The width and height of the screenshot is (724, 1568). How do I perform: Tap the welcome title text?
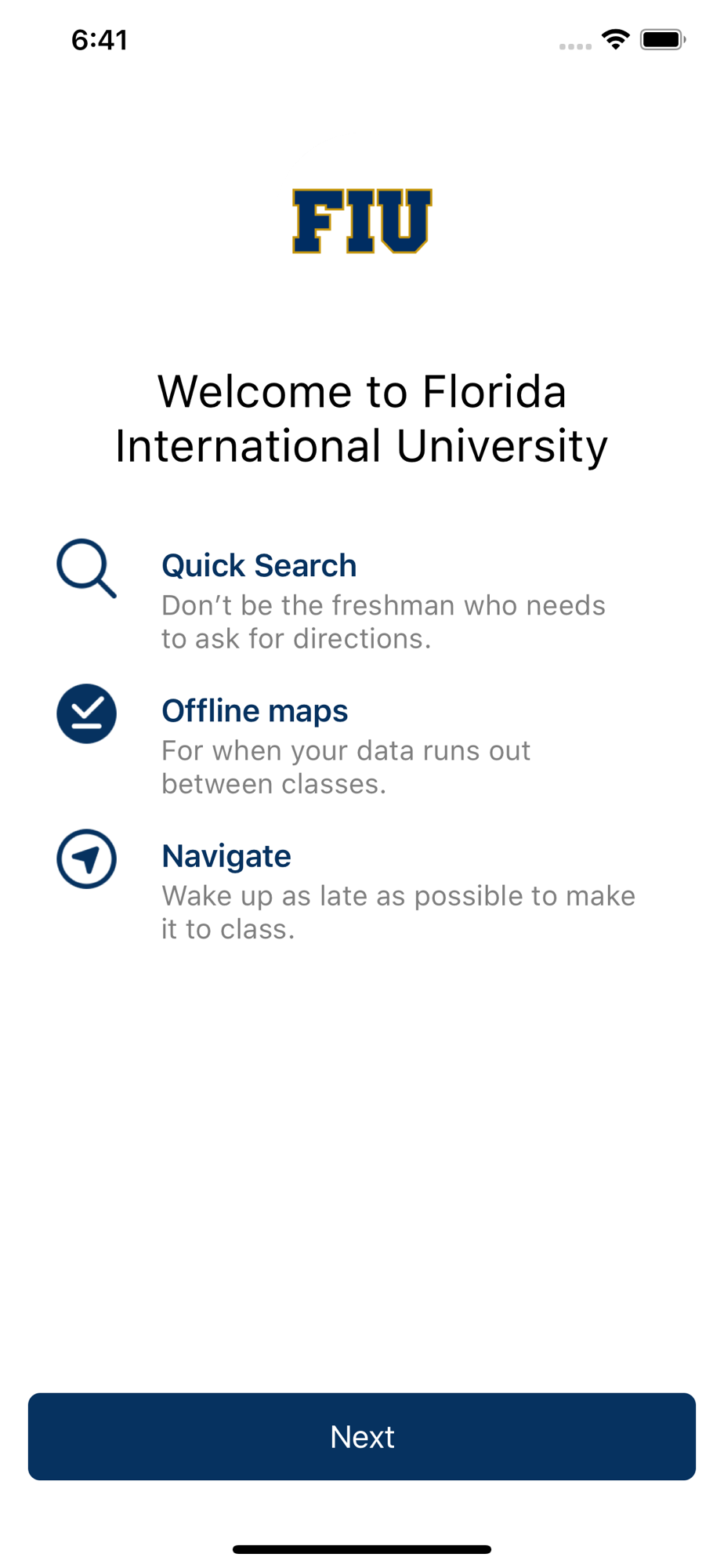click(x=362, y=419)
